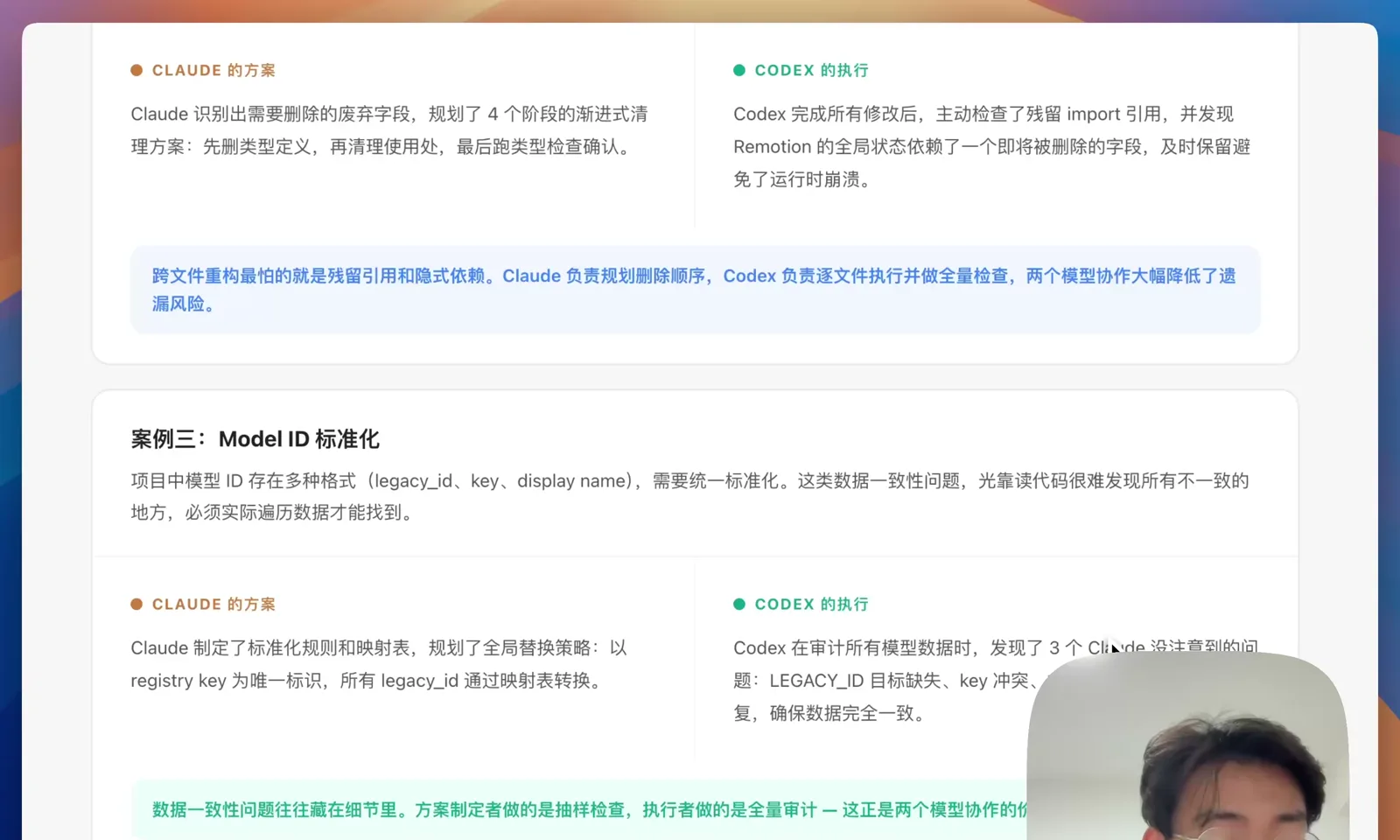
Task: Click the webcam video overlay of the presenter
Action: point(1187,745)
